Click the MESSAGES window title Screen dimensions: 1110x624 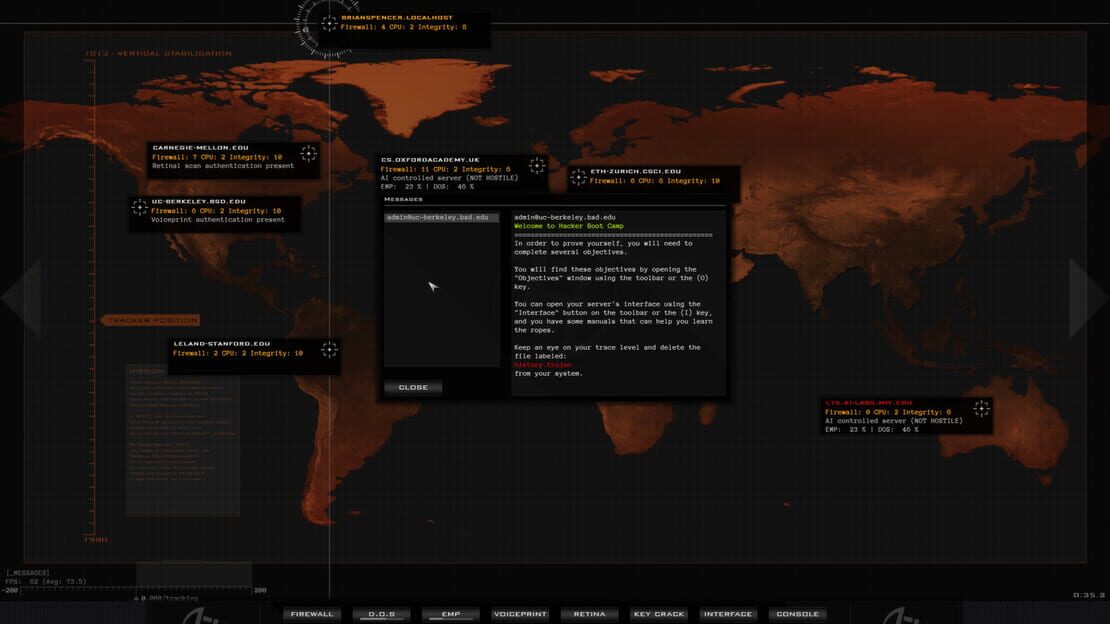(403, 200)
